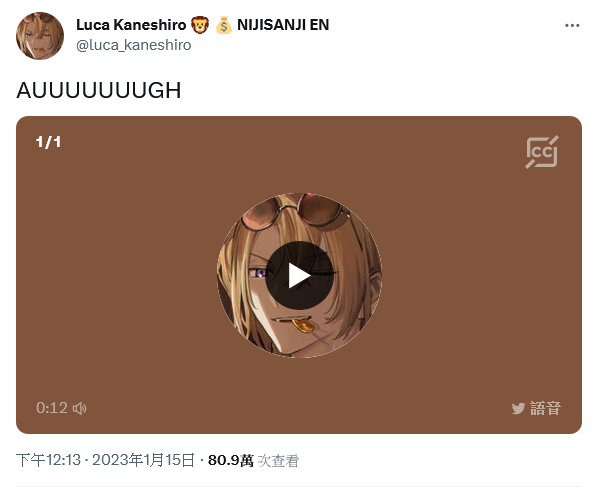Click the Twitter bird voice icon

pos(518,409)
